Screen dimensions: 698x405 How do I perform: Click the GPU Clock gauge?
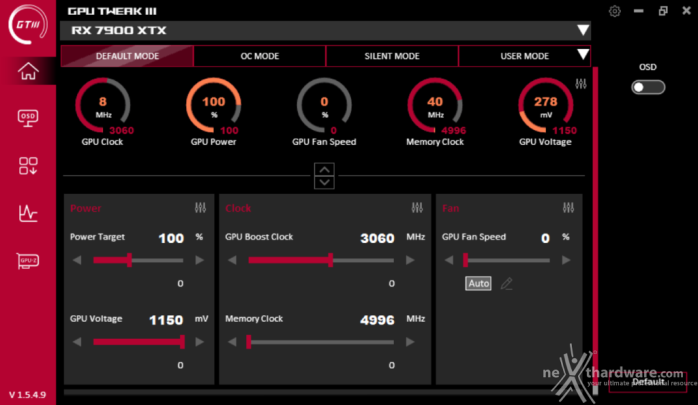103,105
